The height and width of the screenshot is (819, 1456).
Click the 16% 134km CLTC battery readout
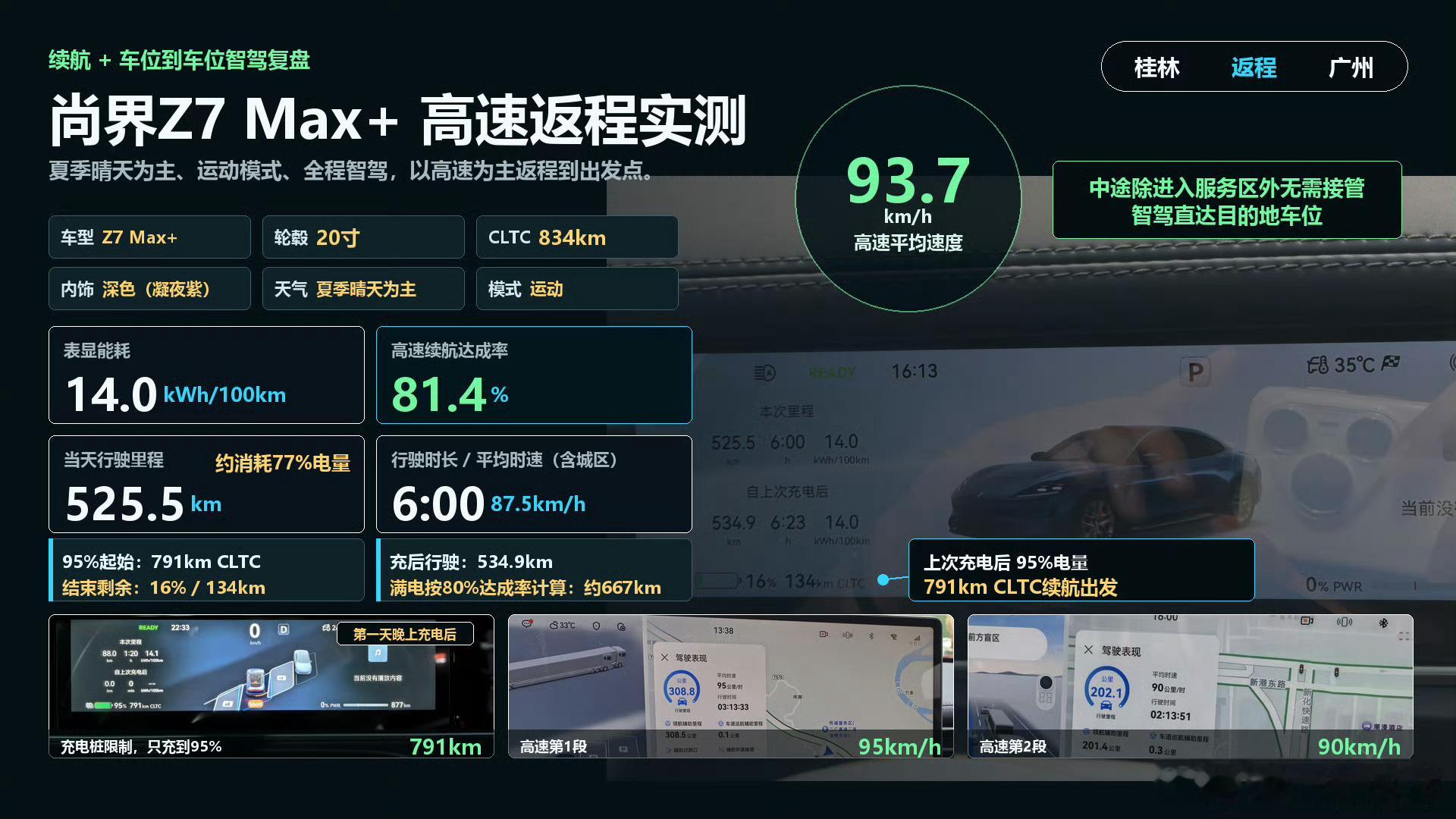pos(780,582)
